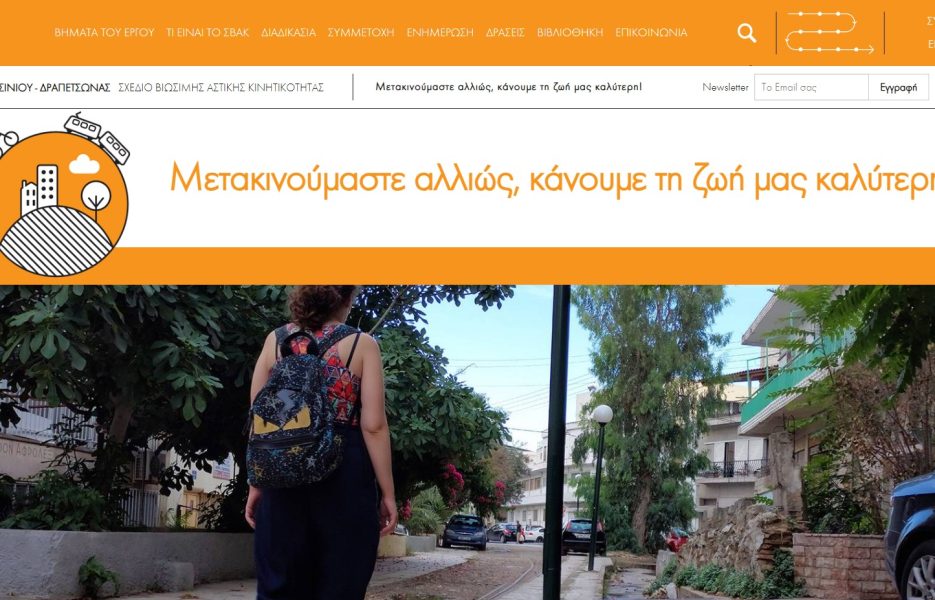Click the Εγγραφή subscribe button
Viewport: 935px width, 600px height.
(899, 87)
